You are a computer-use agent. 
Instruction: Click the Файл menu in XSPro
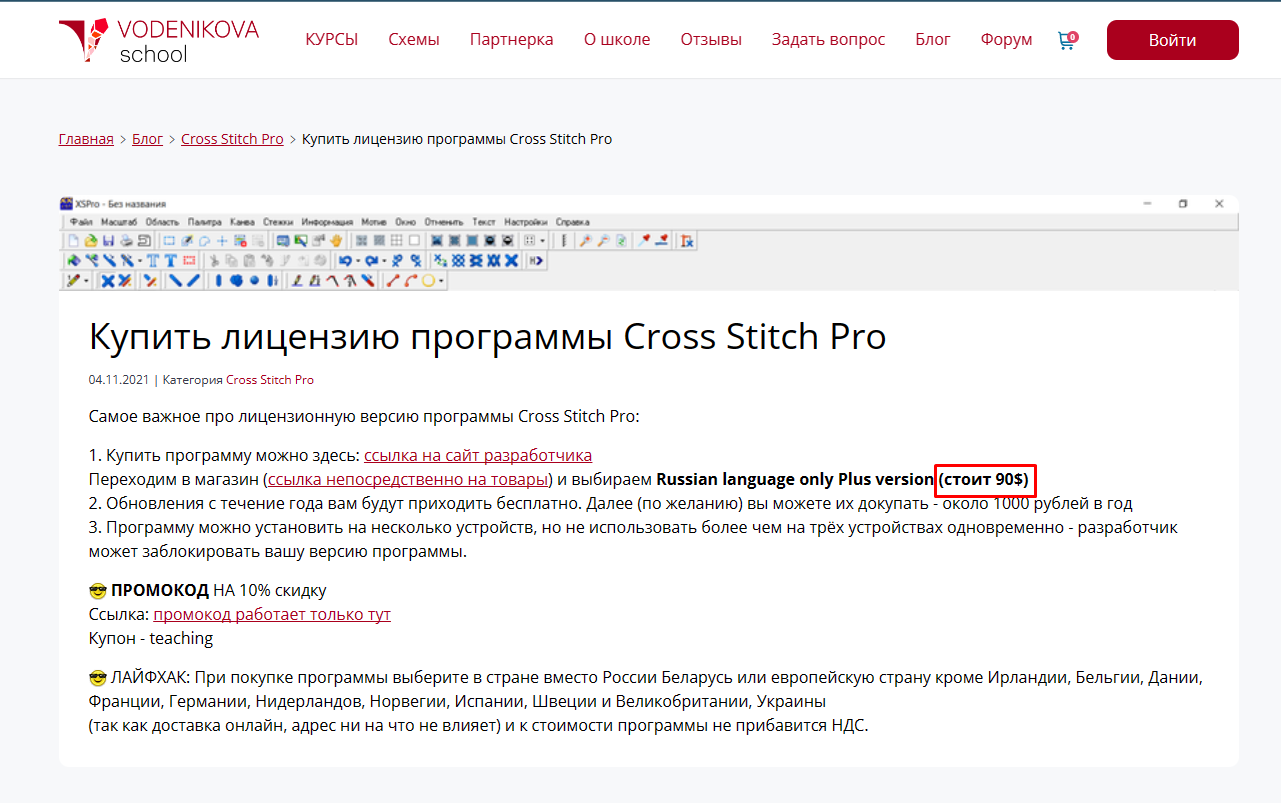[82, 222]
